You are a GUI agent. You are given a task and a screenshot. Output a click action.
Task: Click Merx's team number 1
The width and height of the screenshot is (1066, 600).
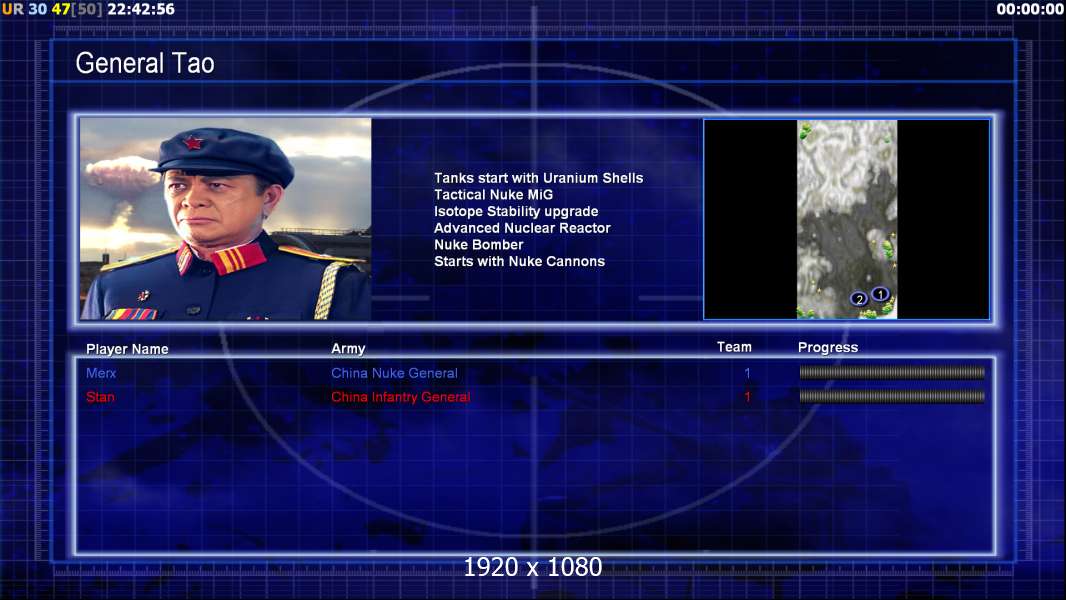(747, 373)
